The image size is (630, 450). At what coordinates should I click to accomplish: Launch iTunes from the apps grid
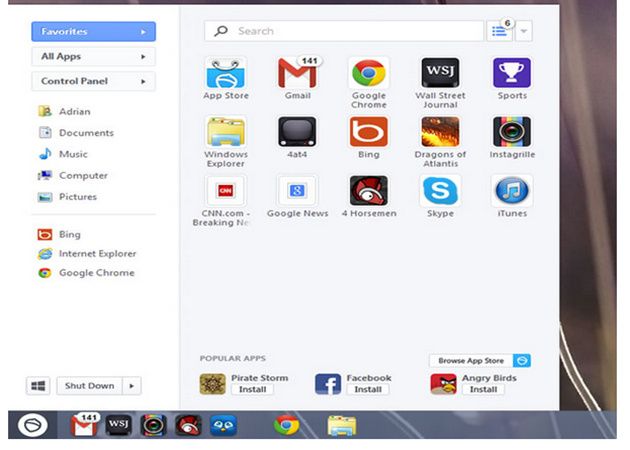pos(511,191)
